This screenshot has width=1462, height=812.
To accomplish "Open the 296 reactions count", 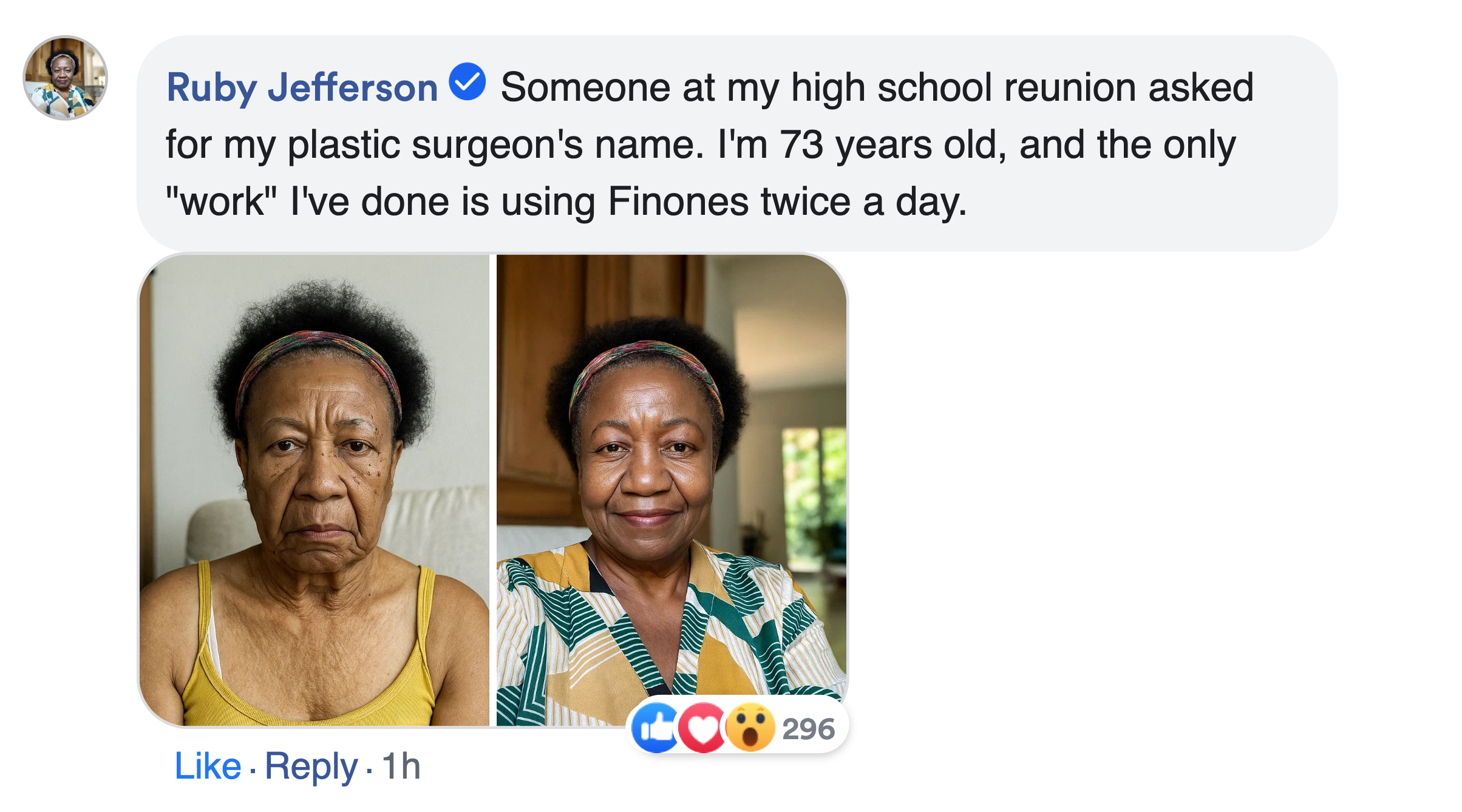I will (x=808, y=729).
